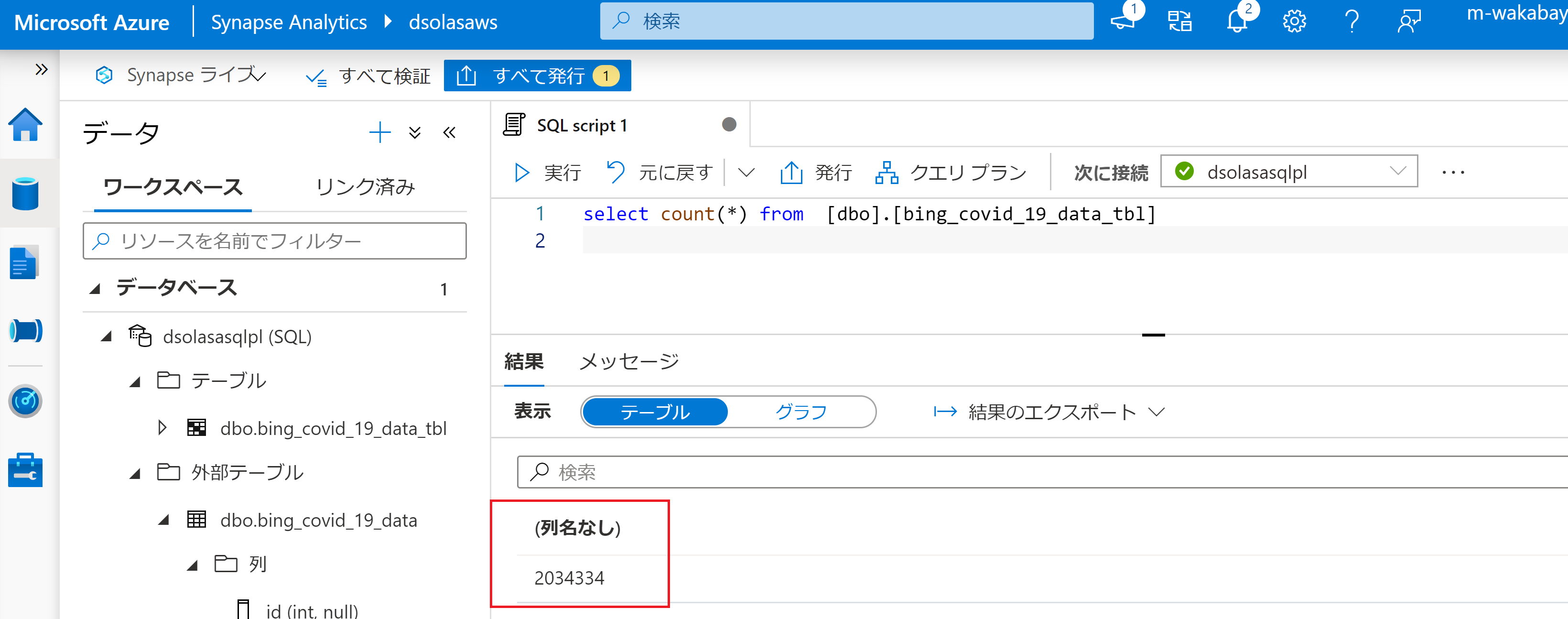Screen dimensions: 1568x619
Task: Open portal settings gear icon
Action: coord(1294,22)
